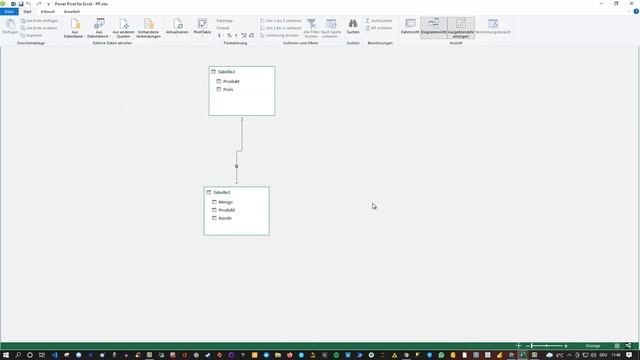Open the Windows Start menu

point(6,355)
